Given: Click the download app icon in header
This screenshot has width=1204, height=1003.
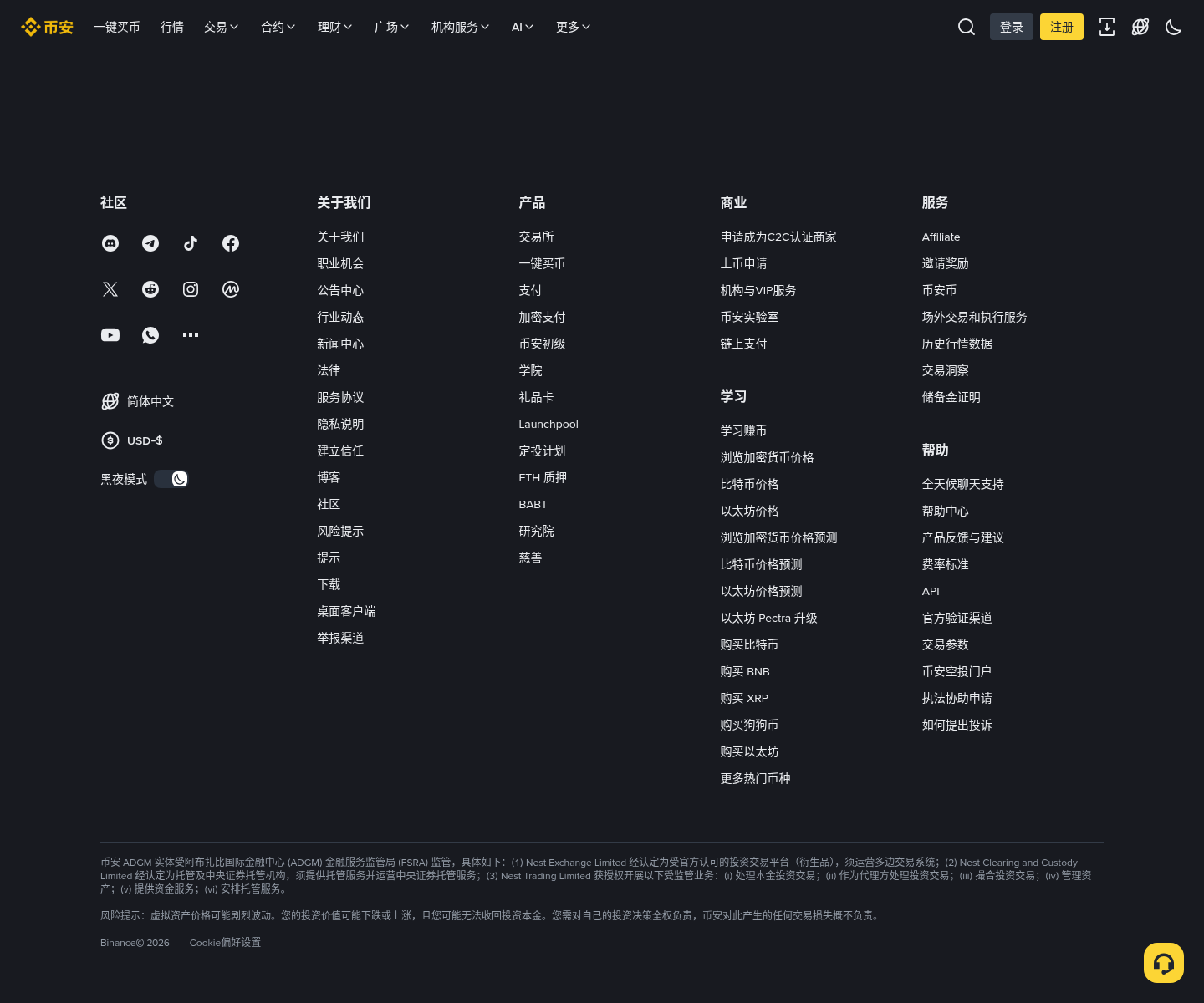Looking at the screenshot, I should tap(1107, 27).
